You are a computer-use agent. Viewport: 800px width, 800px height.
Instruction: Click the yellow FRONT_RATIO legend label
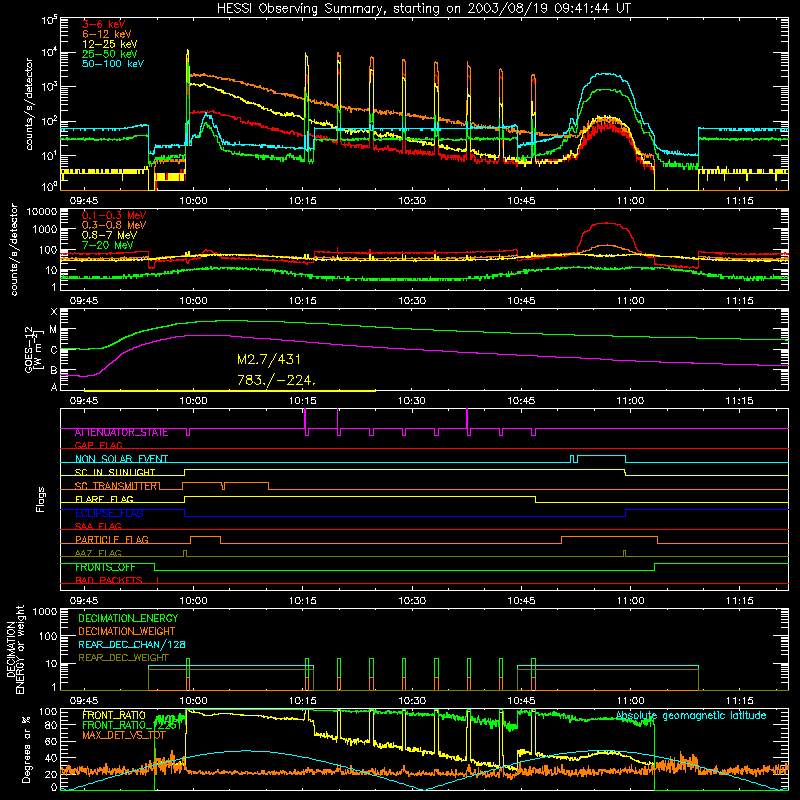coord(114,715)
